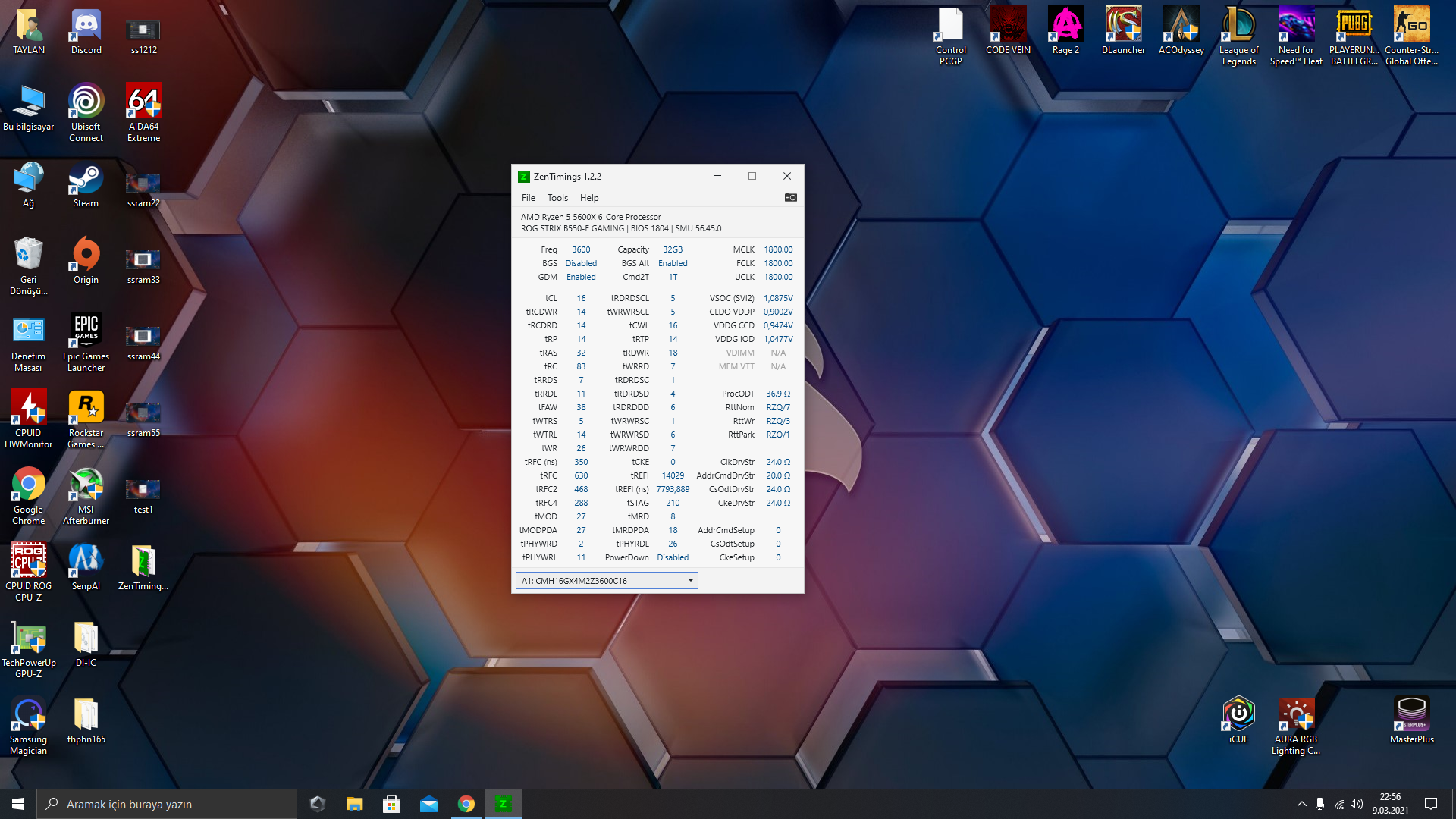Open Rockstar Games launcher icon
1456x819 pixels.
(86, 419)
